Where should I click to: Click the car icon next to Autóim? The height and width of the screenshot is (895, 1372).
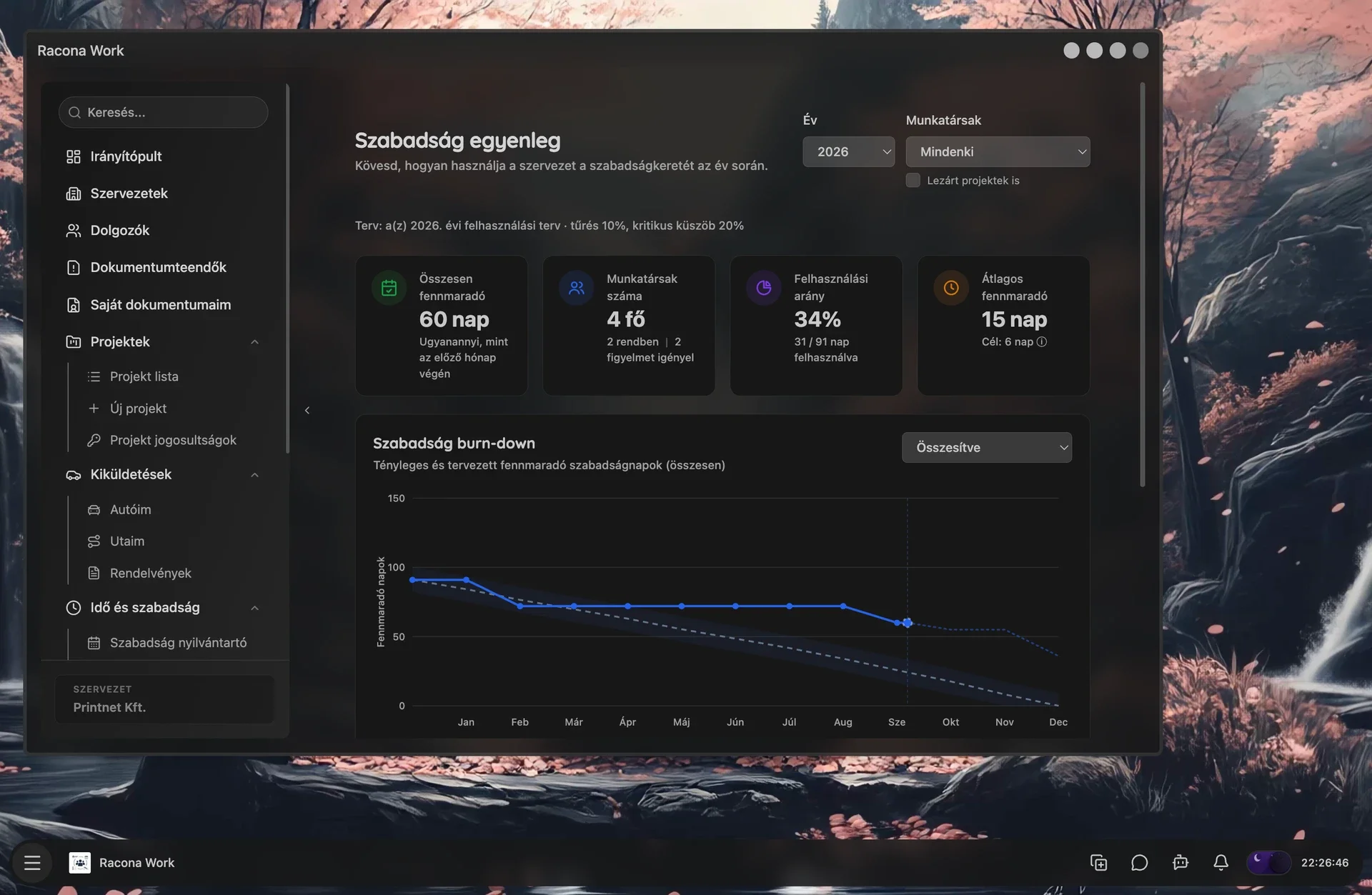click(x=94, y=510)
